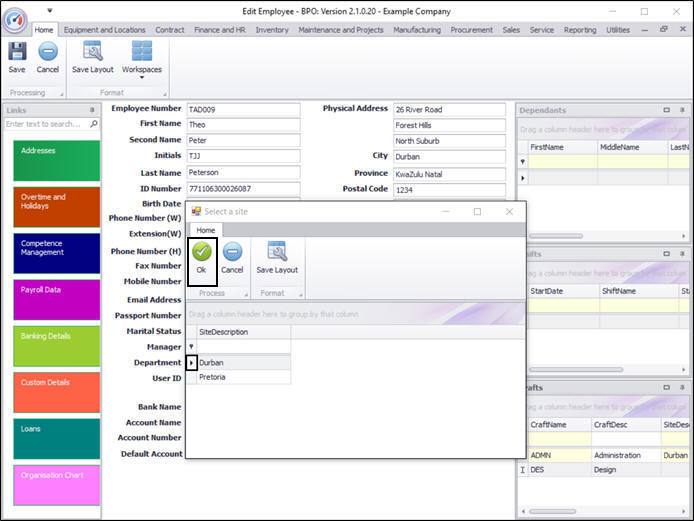694x521 pixels.
Task: Open the Reporting ribbon tab
Action: (x=580, y=30)
